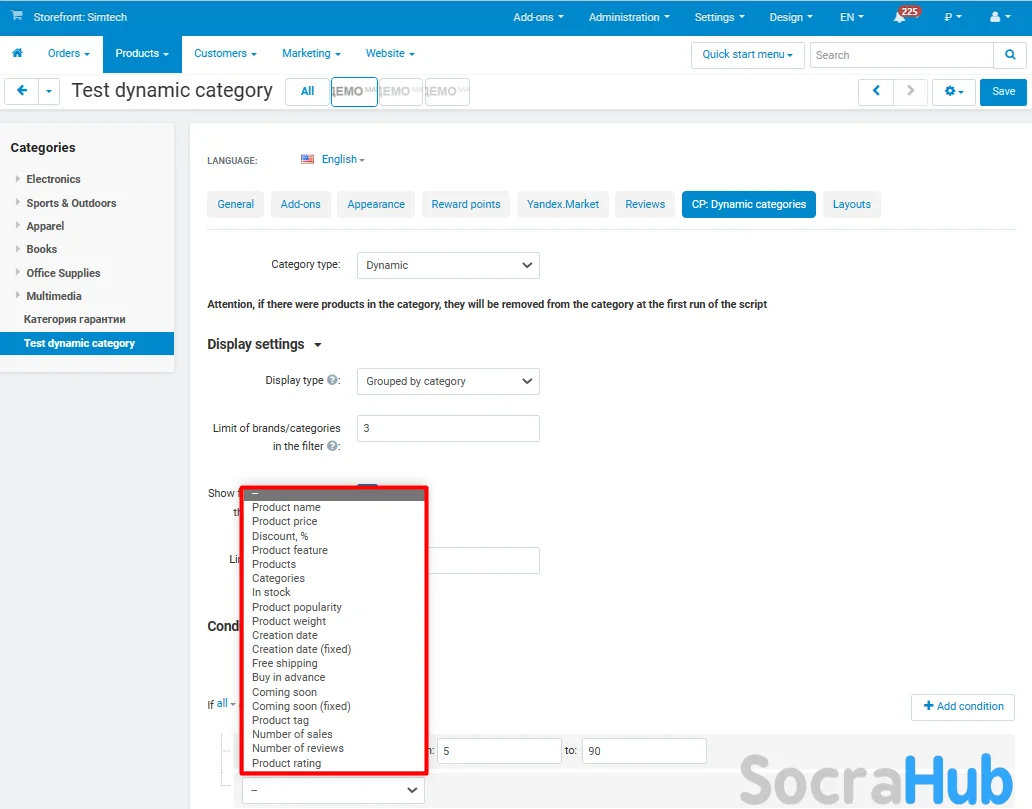1032x809 pixels.
Task: Go to next category arrow
Action: tap(910, 91)
